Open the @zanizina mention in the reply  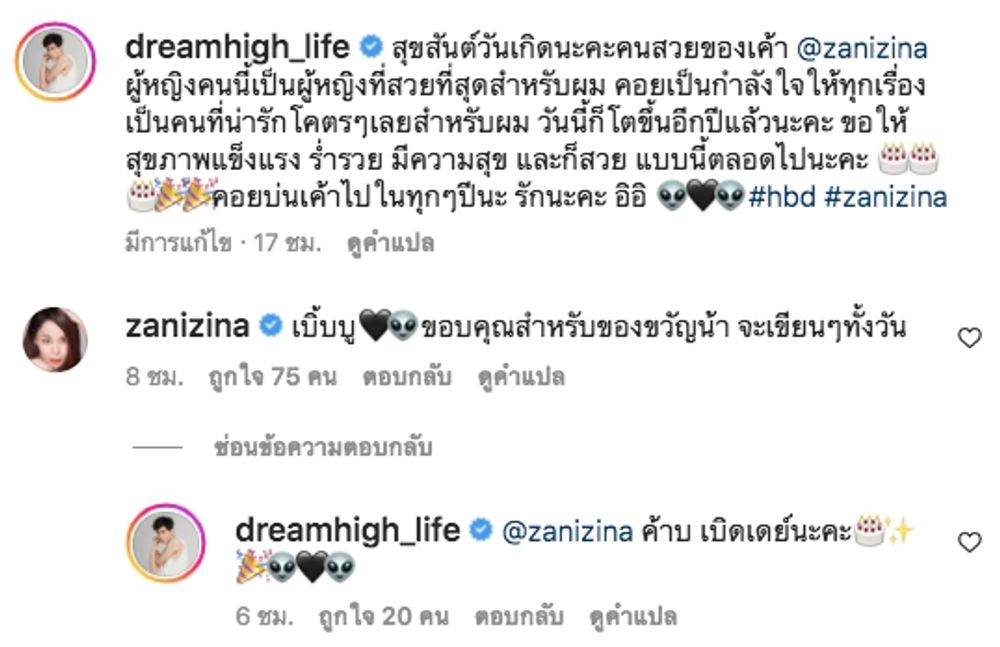tap(568, 531)
